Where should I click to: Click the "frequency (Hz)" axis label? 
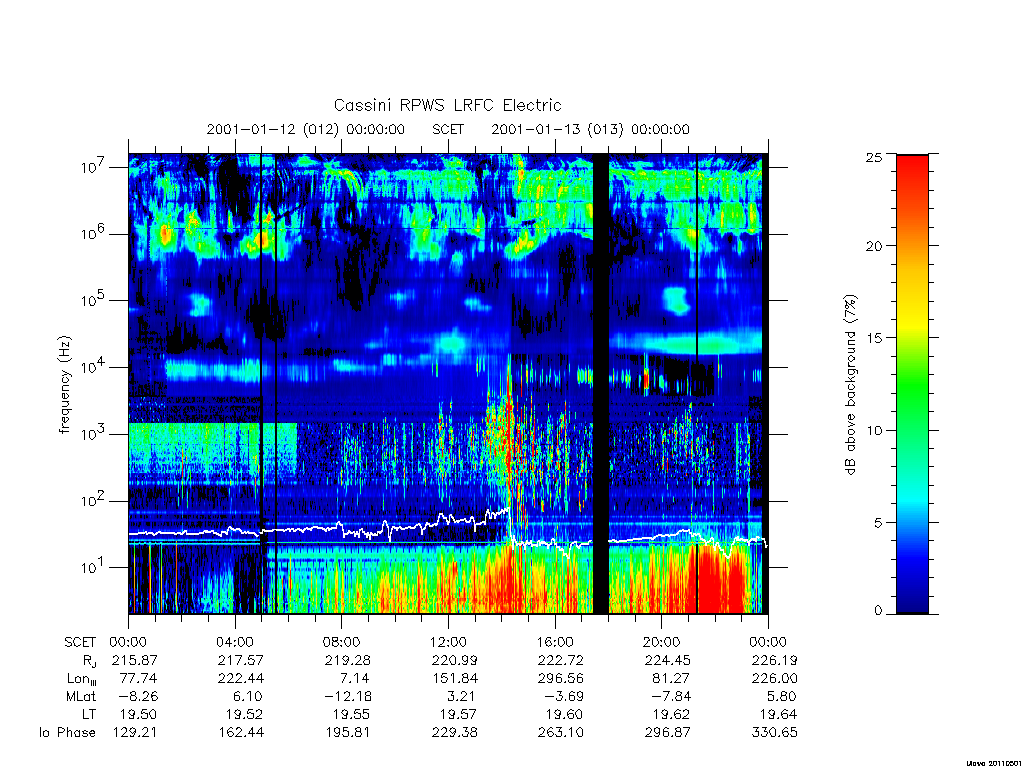tap(64, 385)
